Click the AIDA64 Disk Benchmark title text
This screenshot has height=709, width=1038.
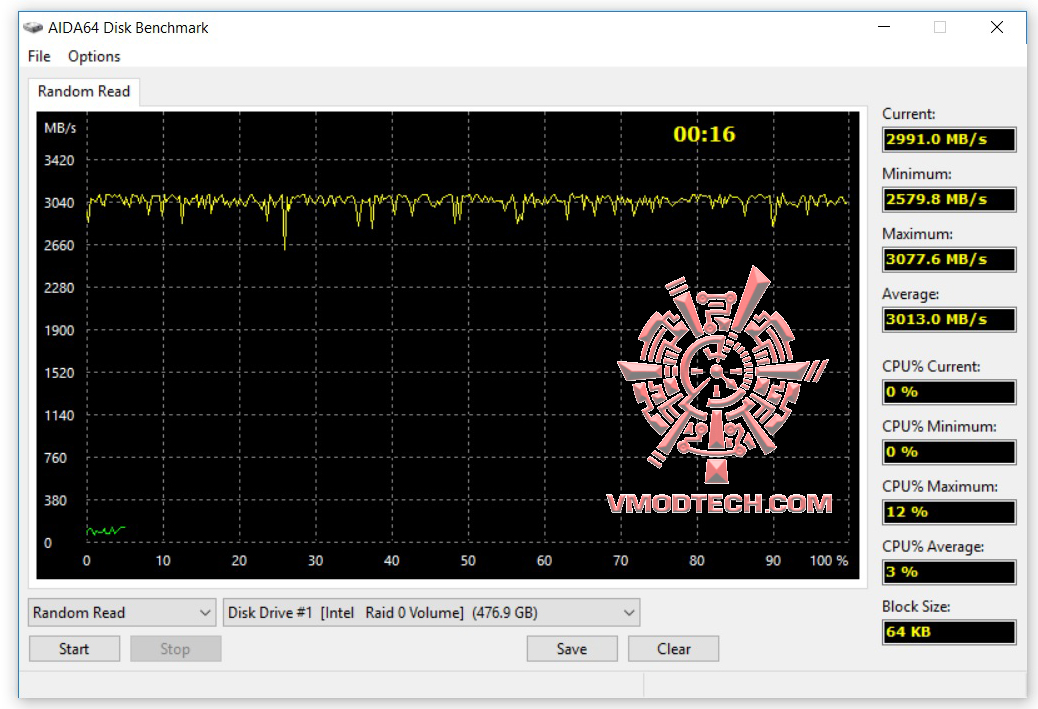click(x=128, y=28)
